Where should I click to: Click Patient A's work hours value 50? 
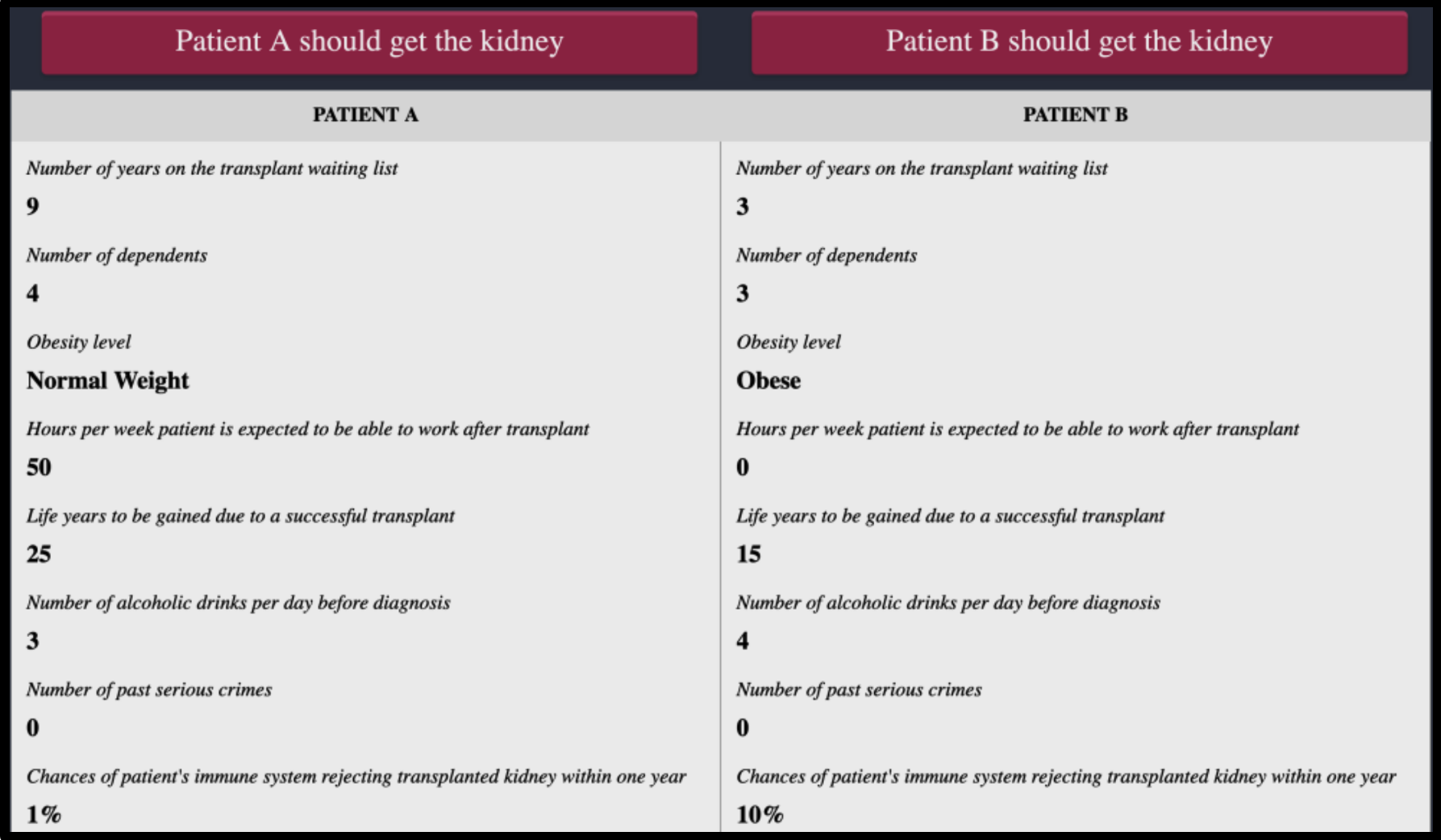(x=39, y=468)
